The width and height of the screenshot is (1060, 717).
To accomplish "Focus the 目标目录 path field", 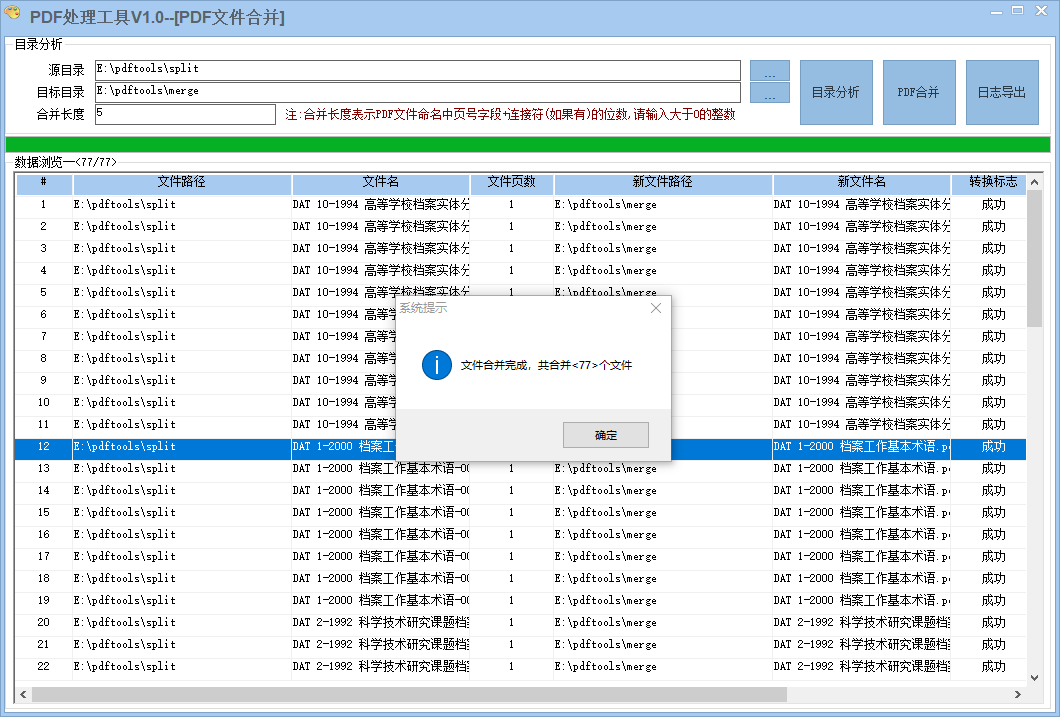I will (x=418, y=92).
